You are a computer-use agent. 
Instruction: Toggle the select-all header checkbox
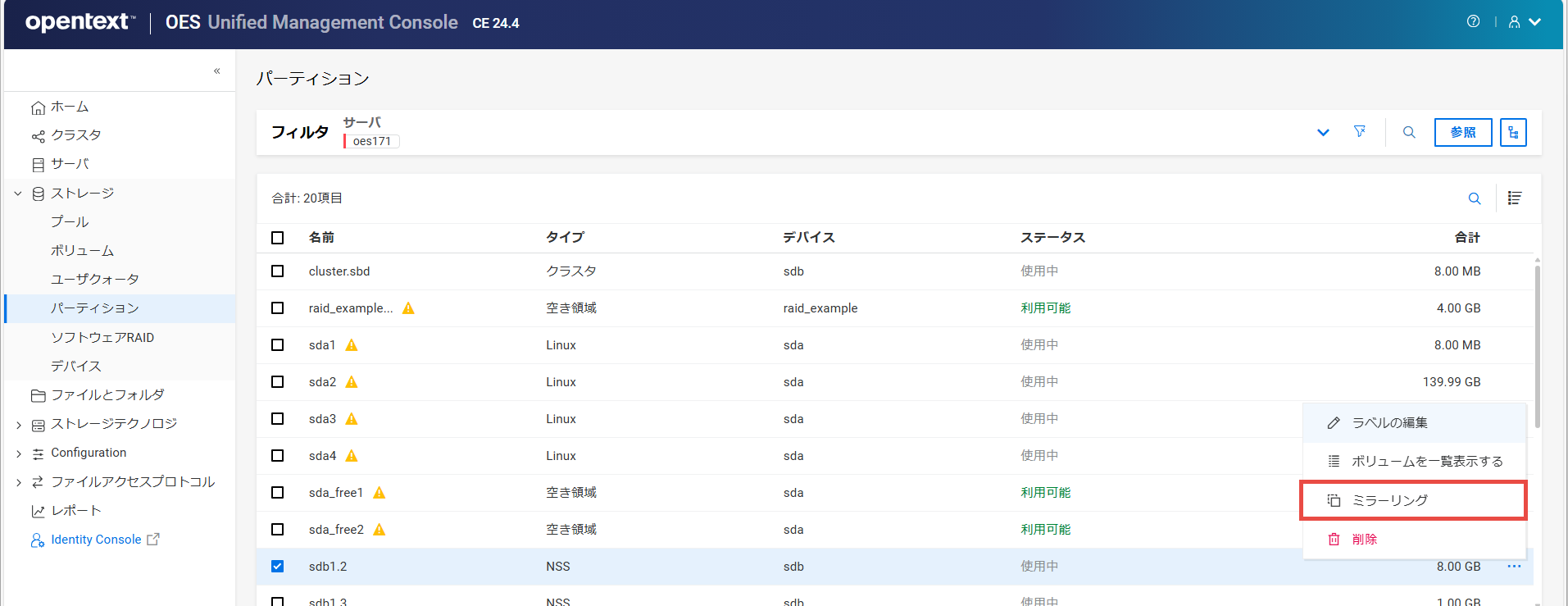click(x=278, y=238)
